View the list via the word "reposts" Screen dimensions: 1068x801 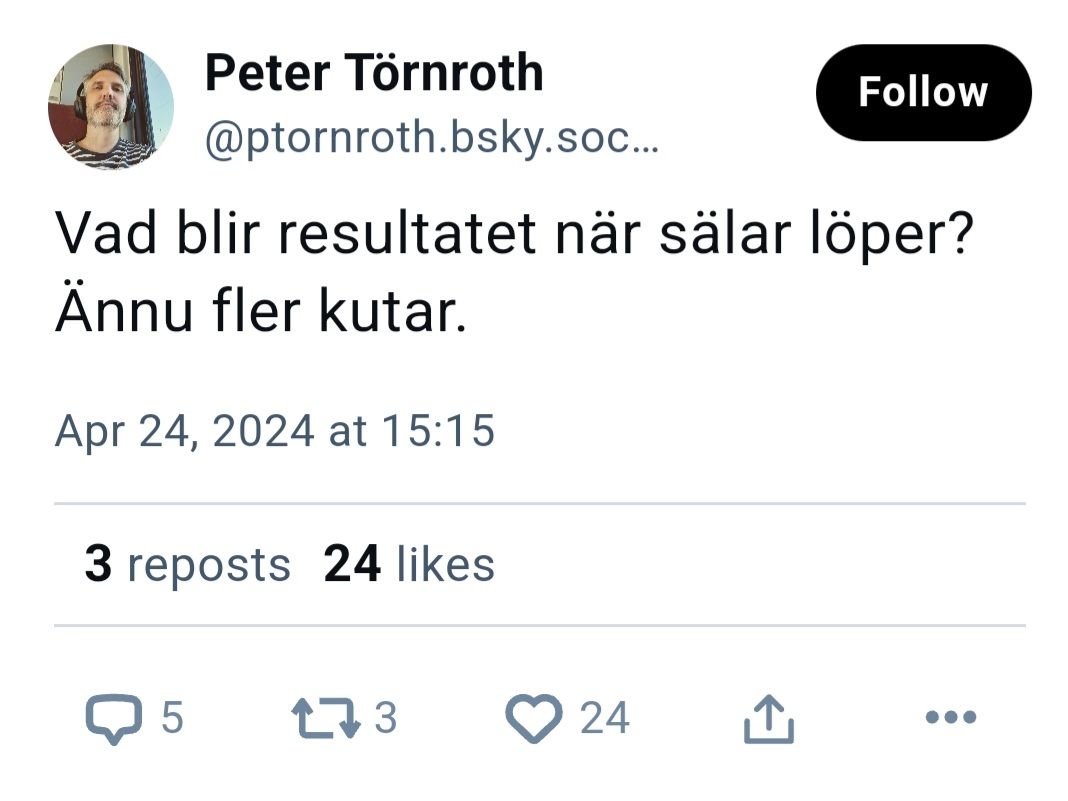point(208,565)
